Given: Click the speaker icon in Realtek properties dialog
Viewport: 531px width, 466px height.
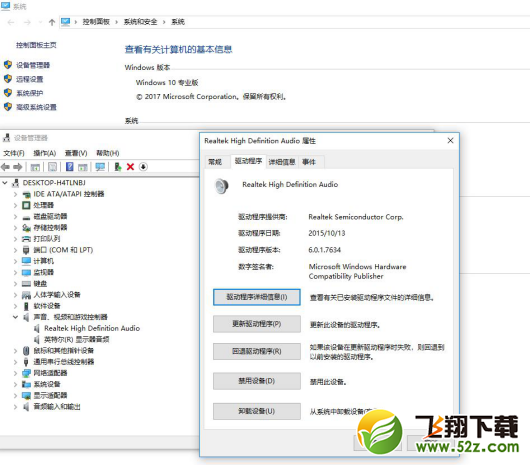Looking at the screenshot, I should coord(221,186).
